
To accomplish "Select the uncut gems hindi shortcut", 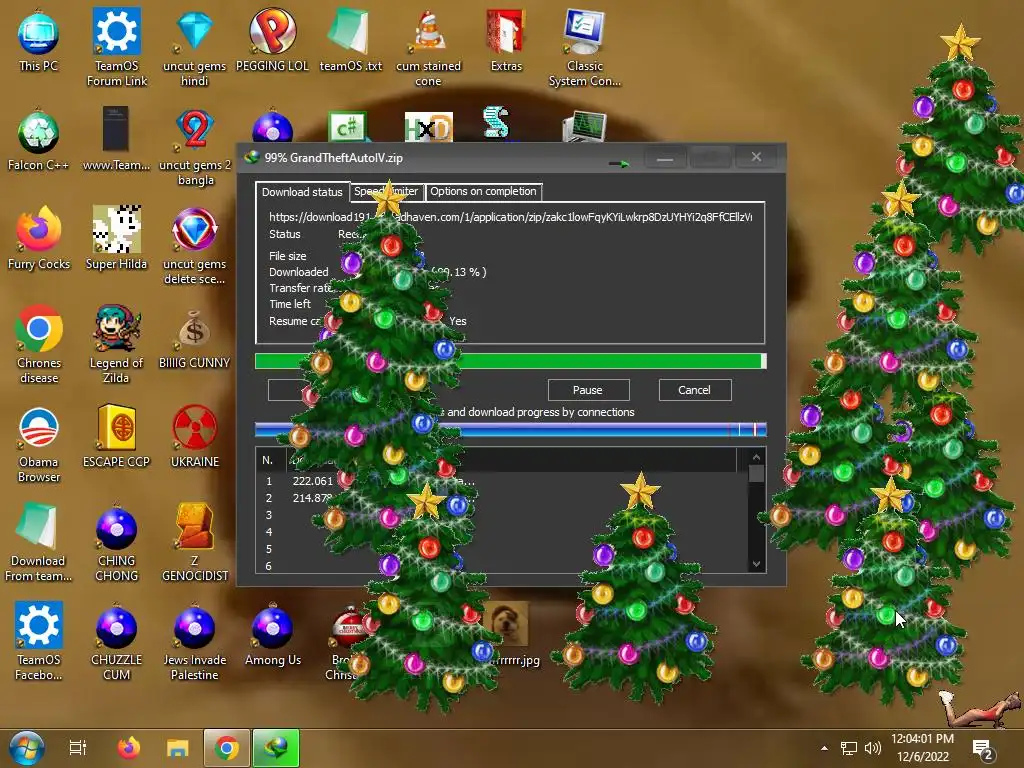I will [195, 47].
